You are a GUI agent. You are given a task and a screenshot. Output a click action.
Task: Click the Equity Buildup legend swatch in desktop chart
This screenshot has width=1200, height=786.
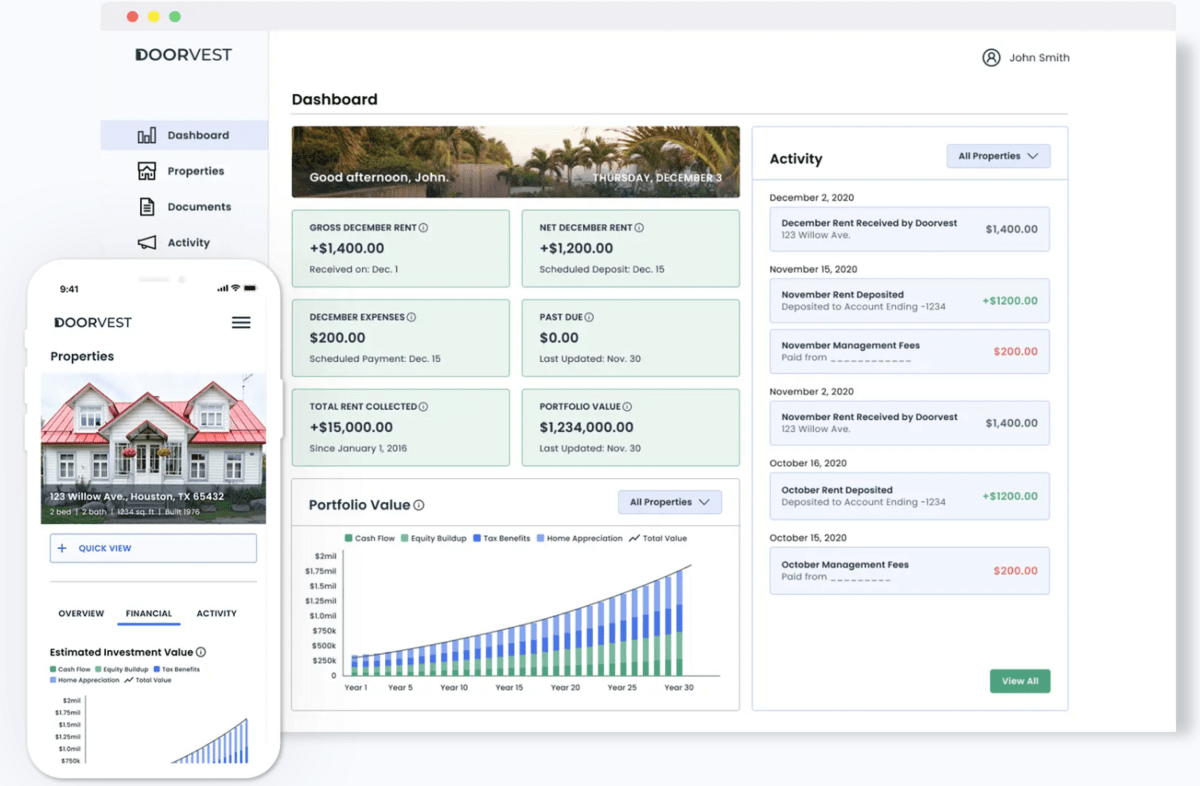click(405, 538)
